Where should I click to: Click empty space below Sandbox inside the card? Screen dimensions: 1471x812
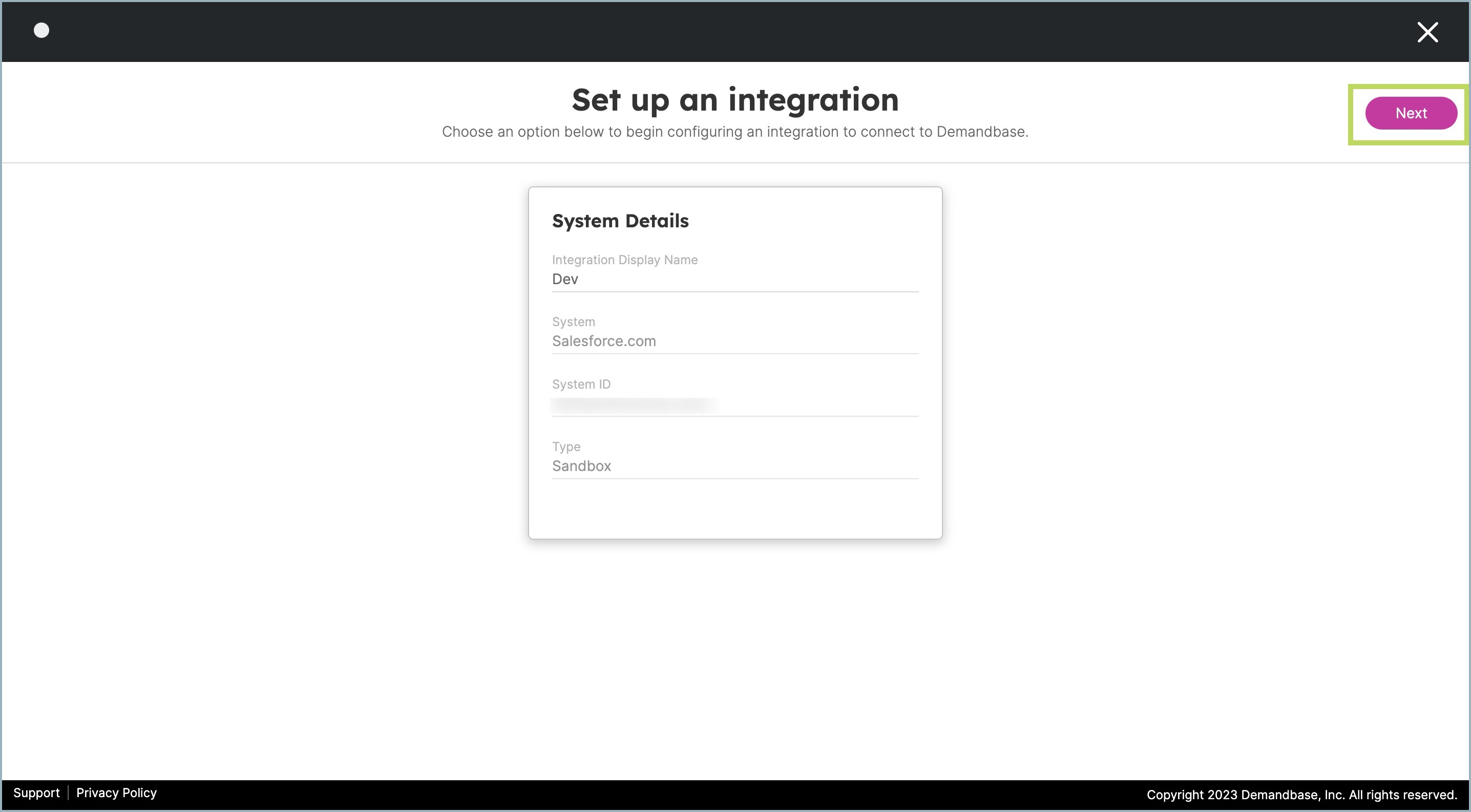tap(734, 509)
